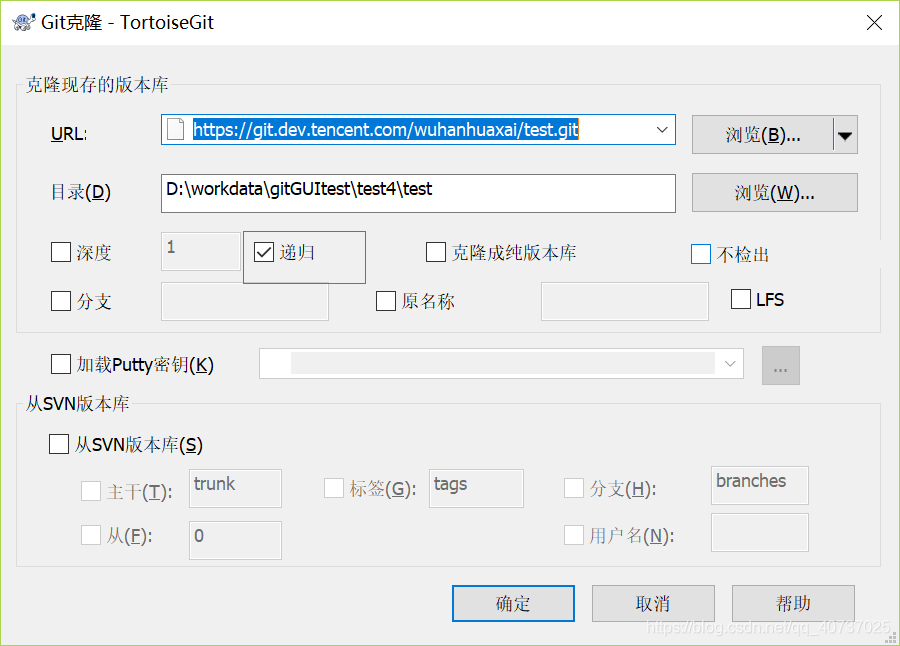Image resolution: width=900 pixels, height=646 pixels.
Task: Open help with the 帮助 button
Action: pyautogui.click(x=793, y=604)
